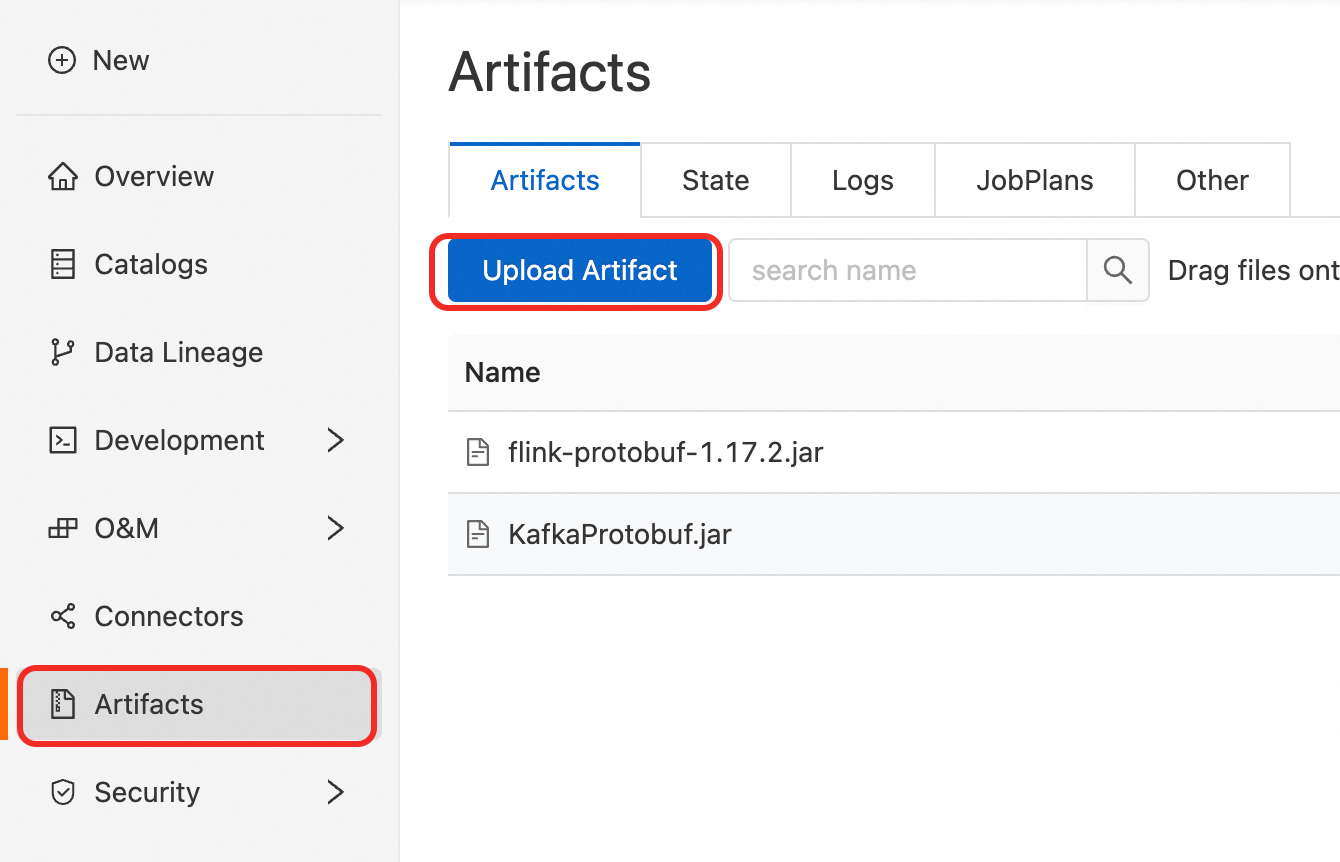Expand the Security submenu chevron

click(336, 793)
